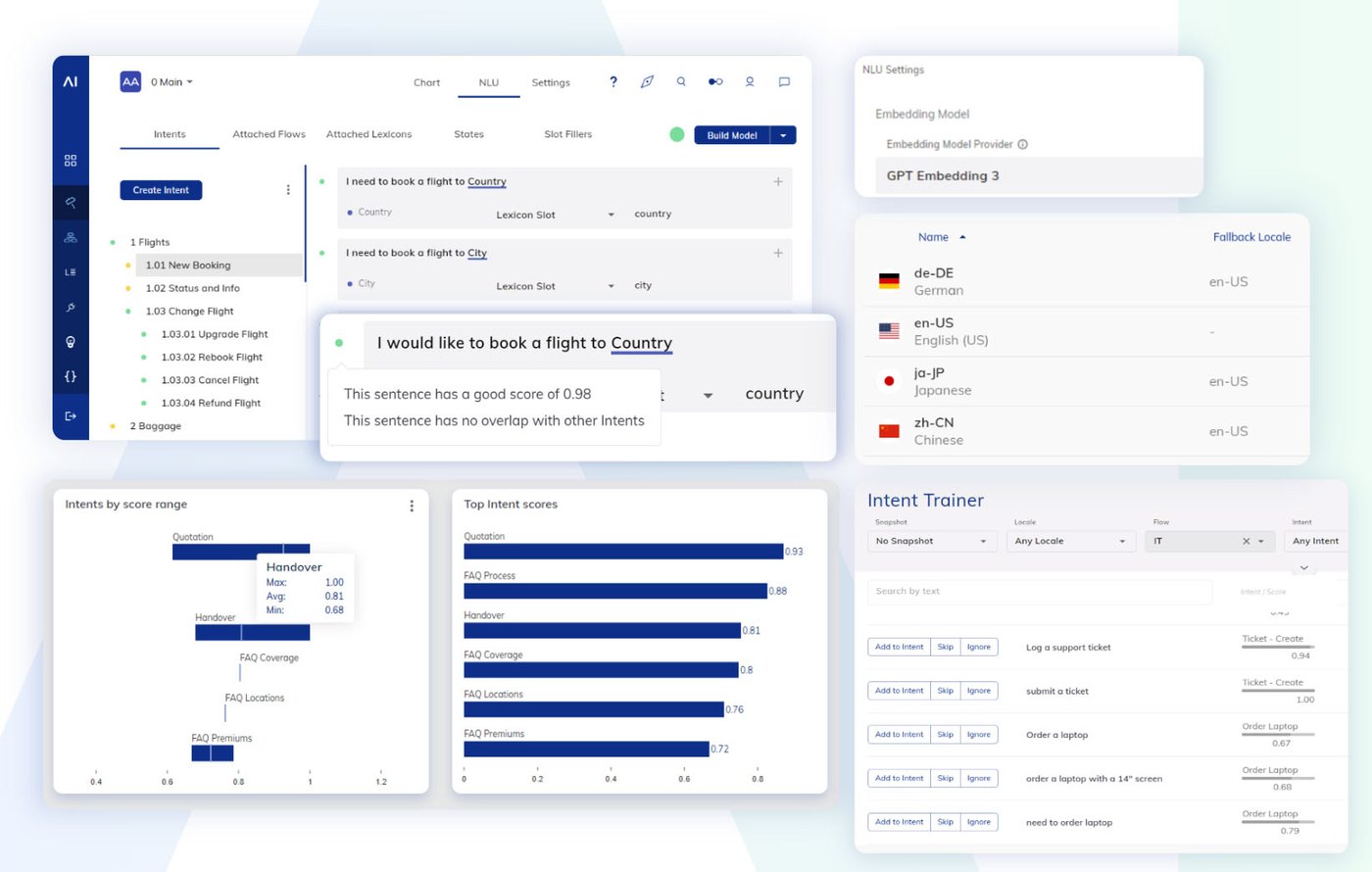This screenshot has height=872, width=1372.
Task: Sort the locale list by the Name column
Action: [x=942, y=237]
